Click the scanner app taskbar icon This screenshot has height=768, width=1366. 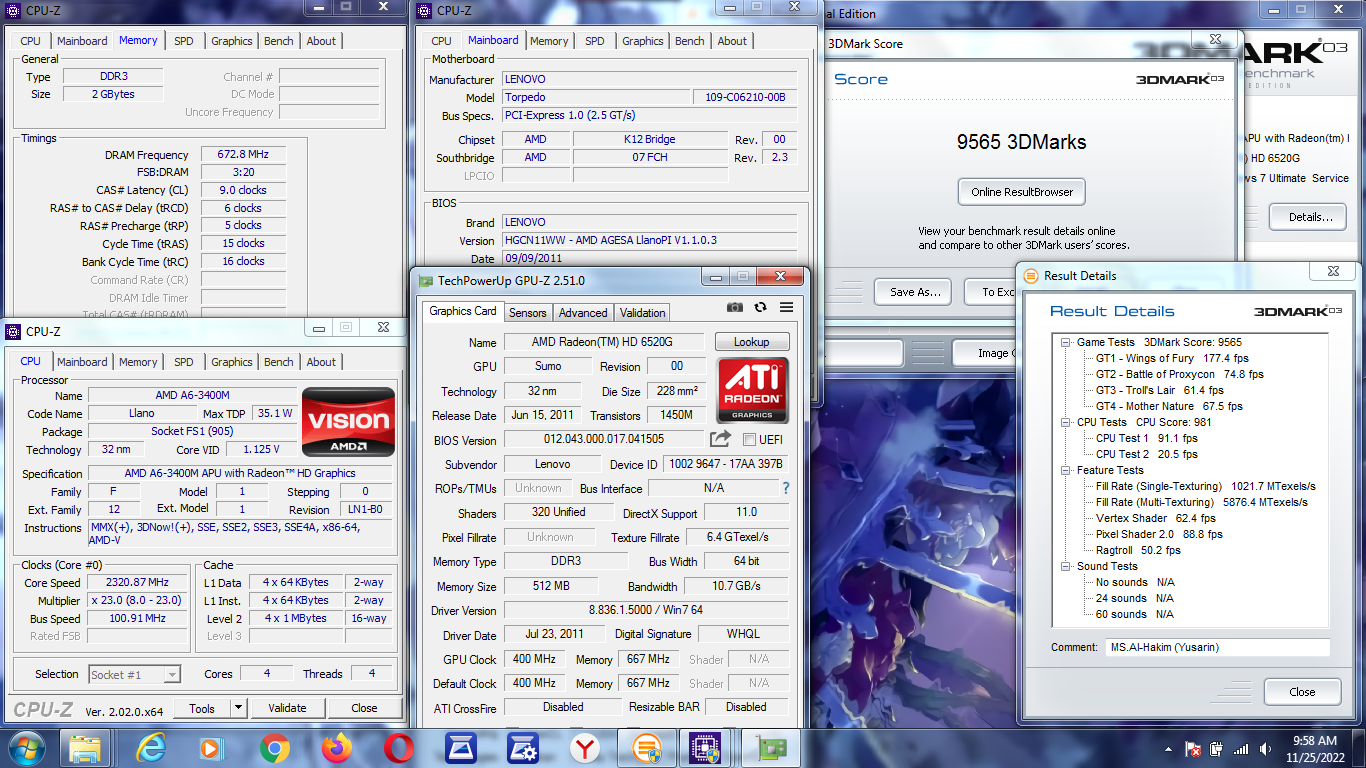[461, 748]
